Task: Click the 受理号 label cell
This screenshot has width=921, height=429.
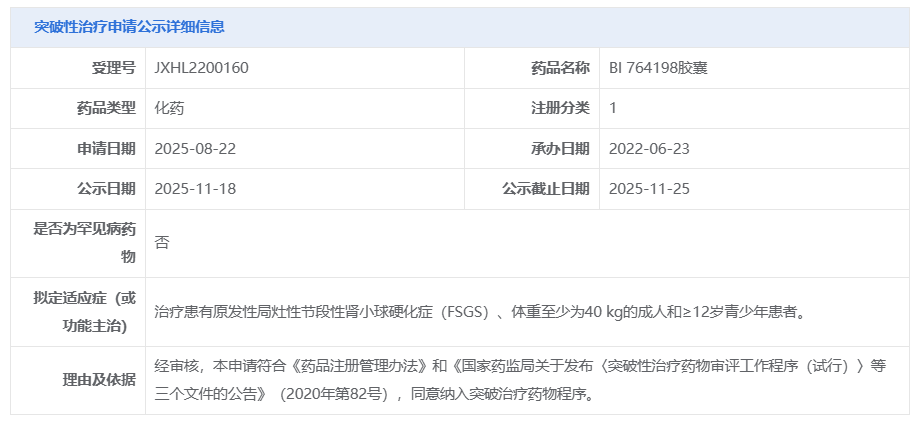Action: tap(113, 68)
